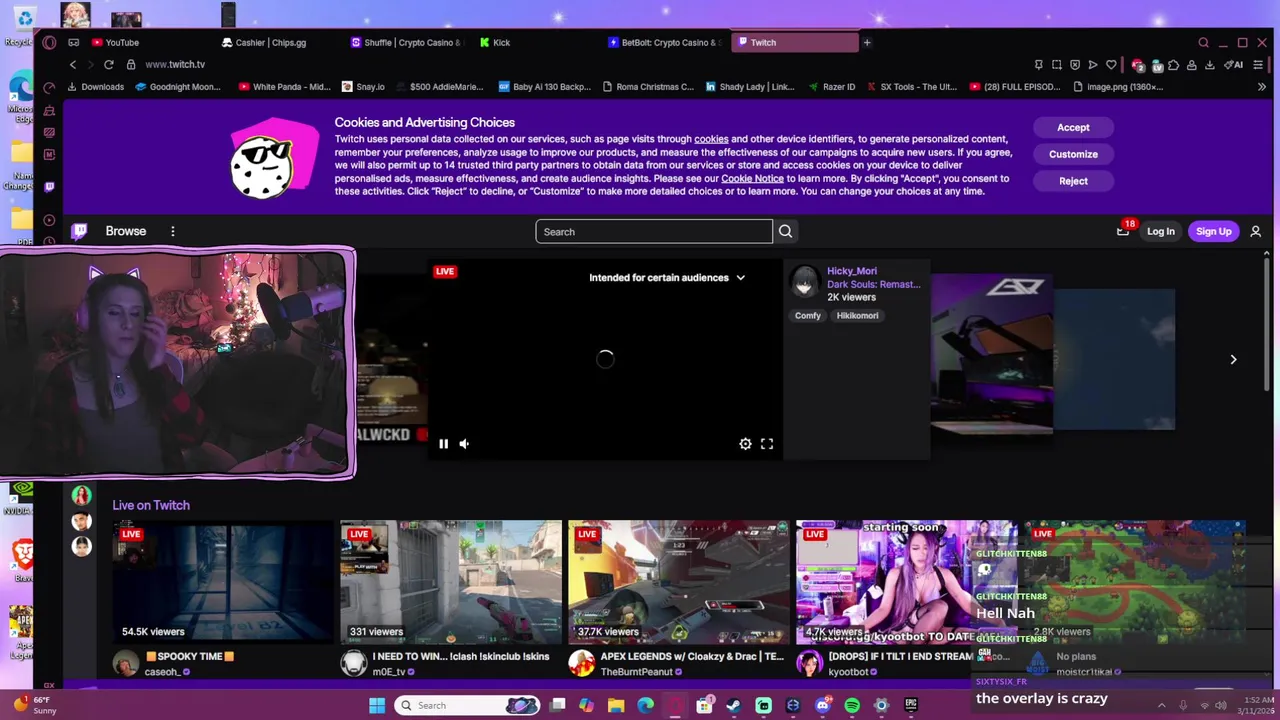Image resolution: width=1280 pixels, height=720 pixels.
Task: Click the kyootbot channel name
Action: (848, 672)
